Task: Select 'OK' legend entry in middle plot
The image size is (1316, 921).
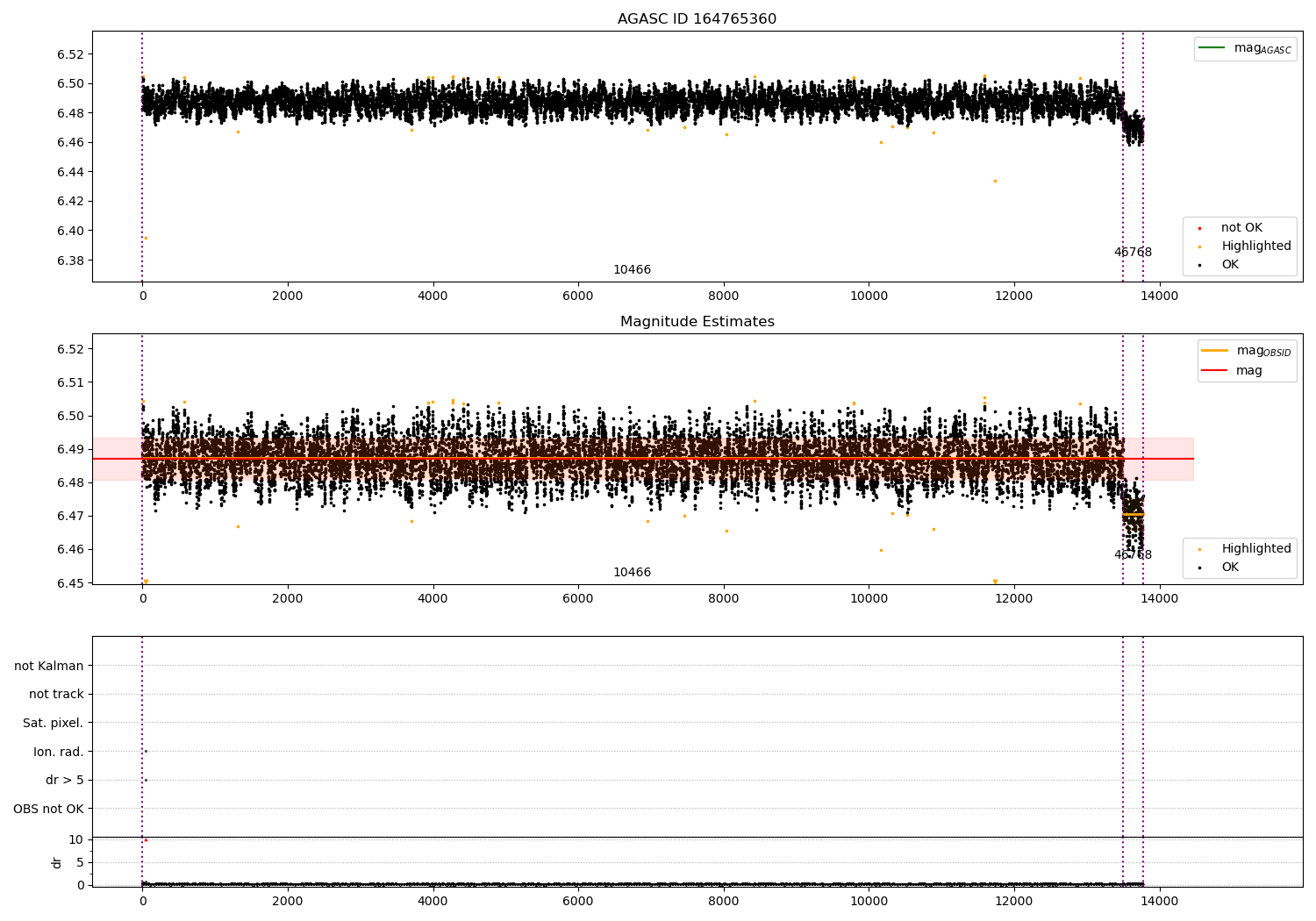Action: coord(1219,568)
